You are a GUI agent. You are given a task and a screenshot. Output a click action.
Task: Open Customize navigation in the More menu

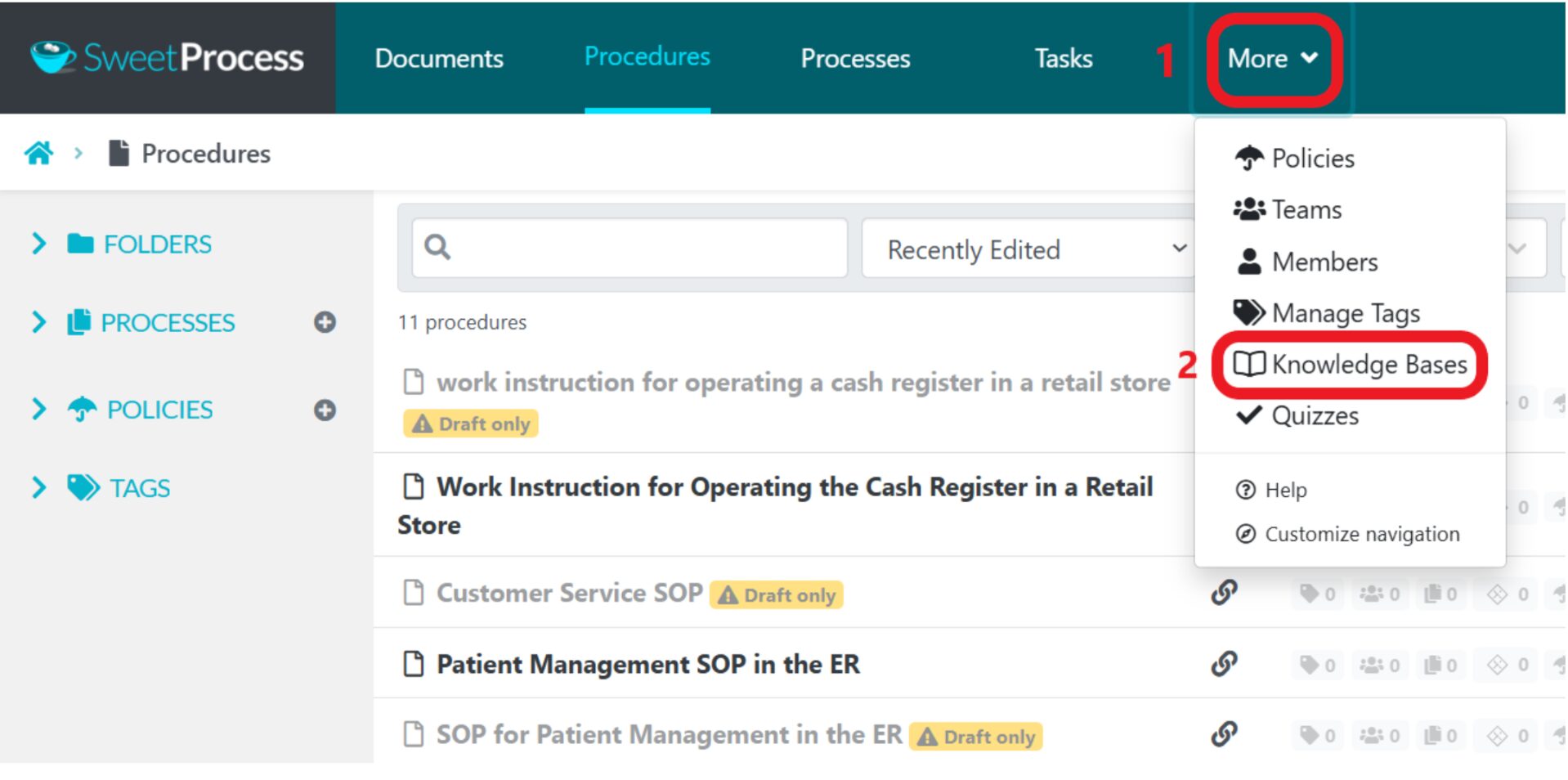[1347, 534]
